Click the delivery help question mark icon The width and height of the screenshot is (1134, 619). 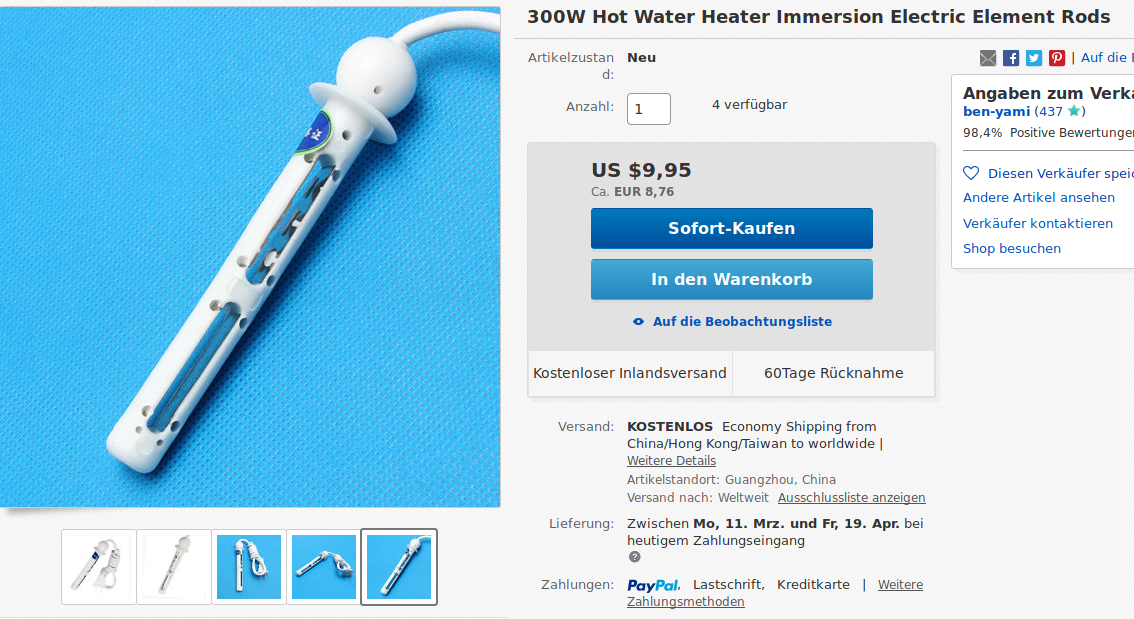coord(634,557)
